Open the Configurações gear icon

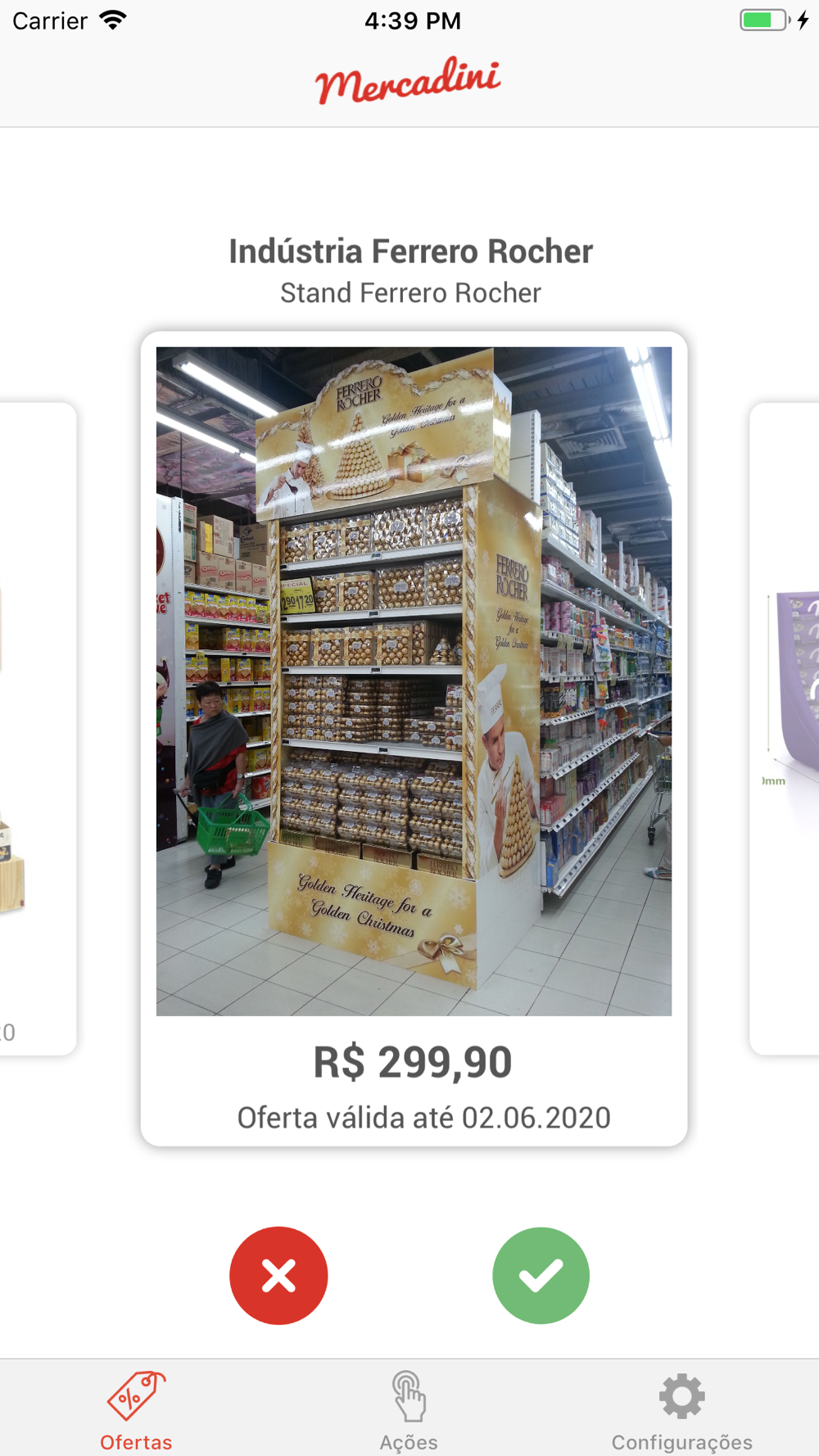[682, 1395]
